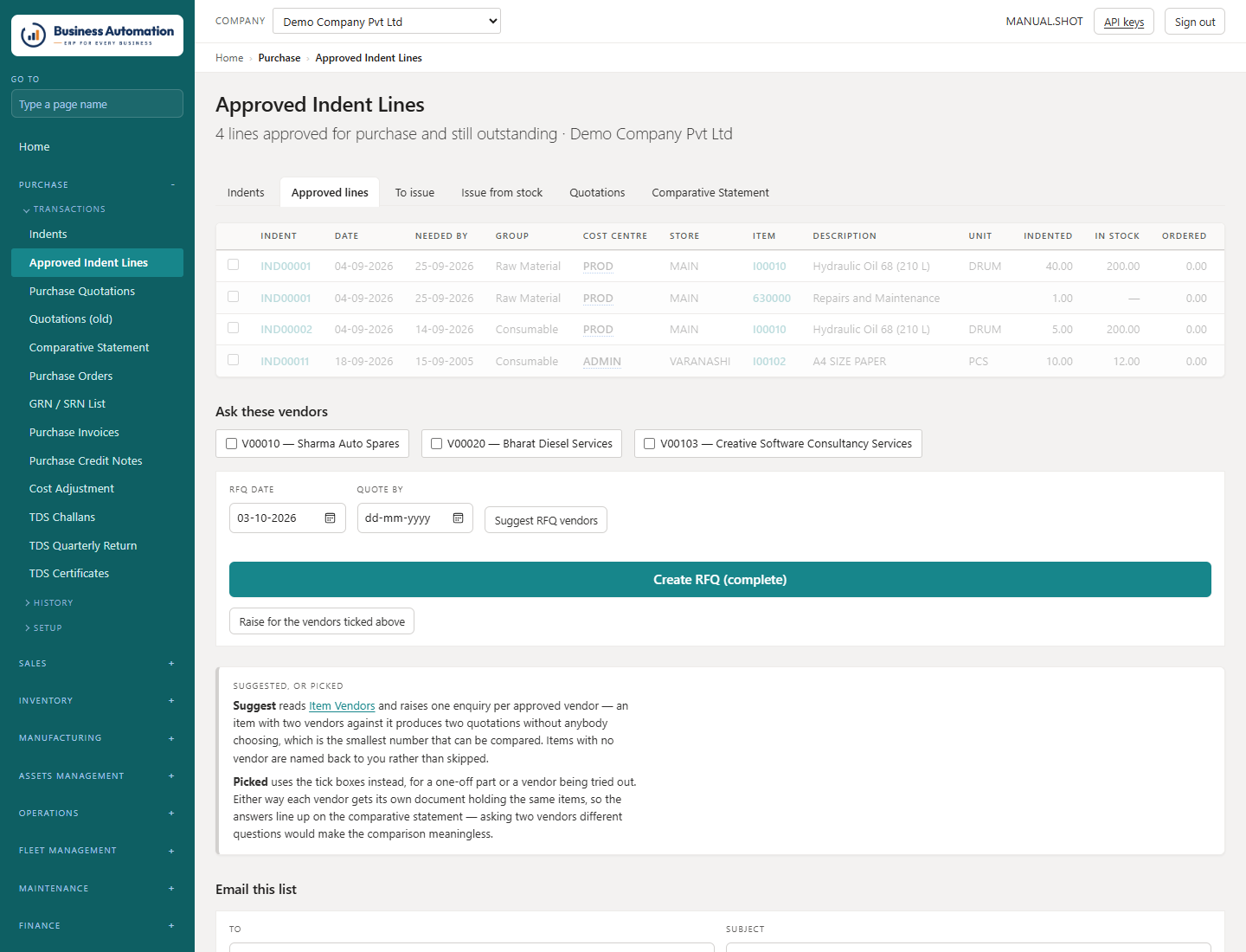Switch to the Comparative Statement tab
Viewport: 1246px width, 952px height.
710,193
